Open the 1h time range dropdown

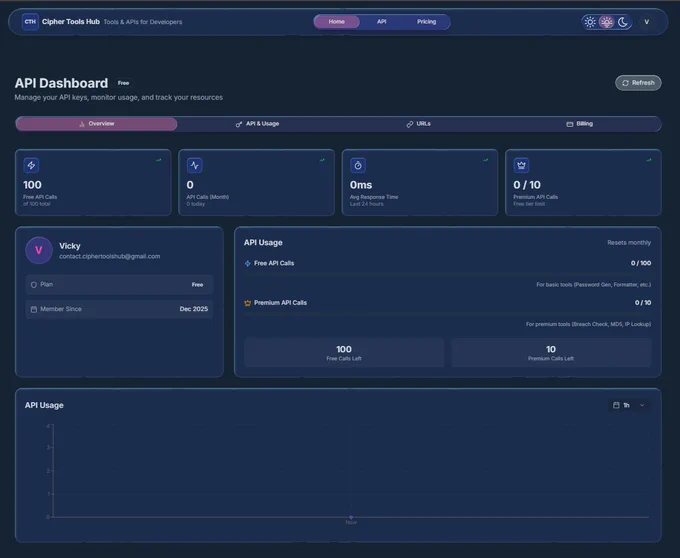click(x=629, y=405)
